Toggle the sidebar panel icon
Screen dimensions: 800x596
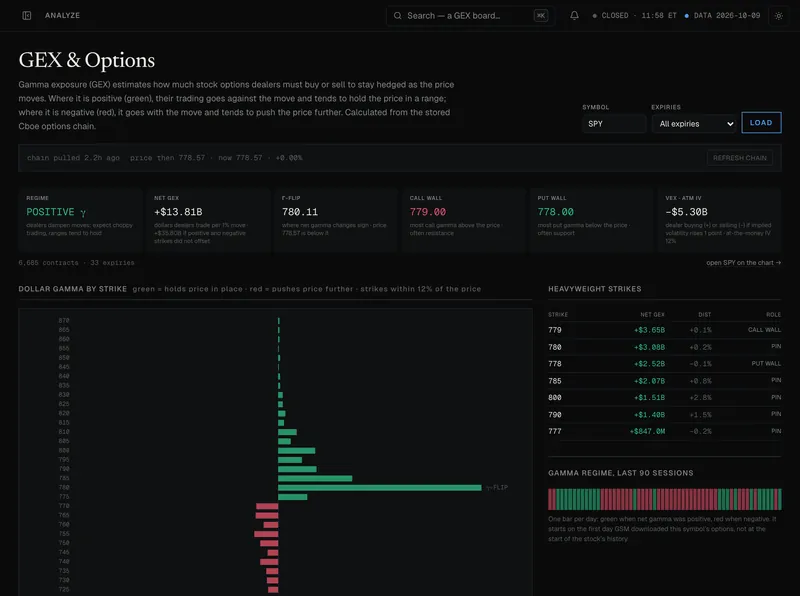point(27,15)
